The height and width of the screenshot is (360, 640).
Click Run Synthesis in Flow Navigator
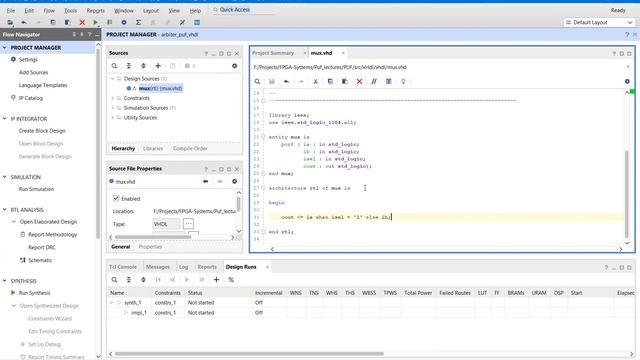pyautogui.click(x=35, y=293)
